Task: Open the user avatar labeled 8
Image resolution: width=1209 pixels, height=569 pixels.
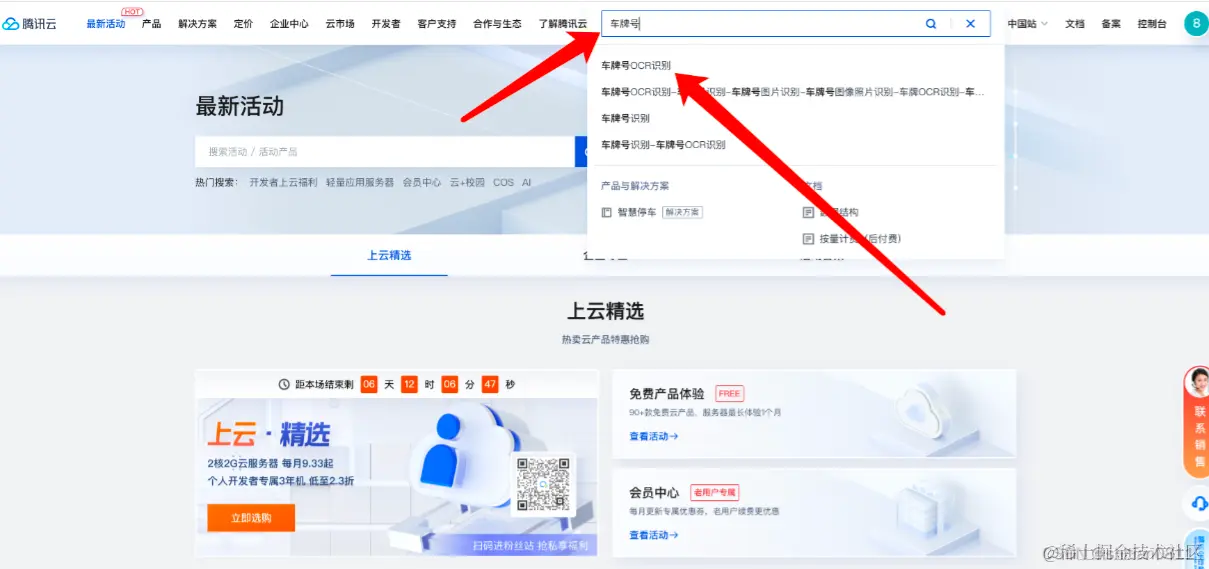Action: [1196, 23]
